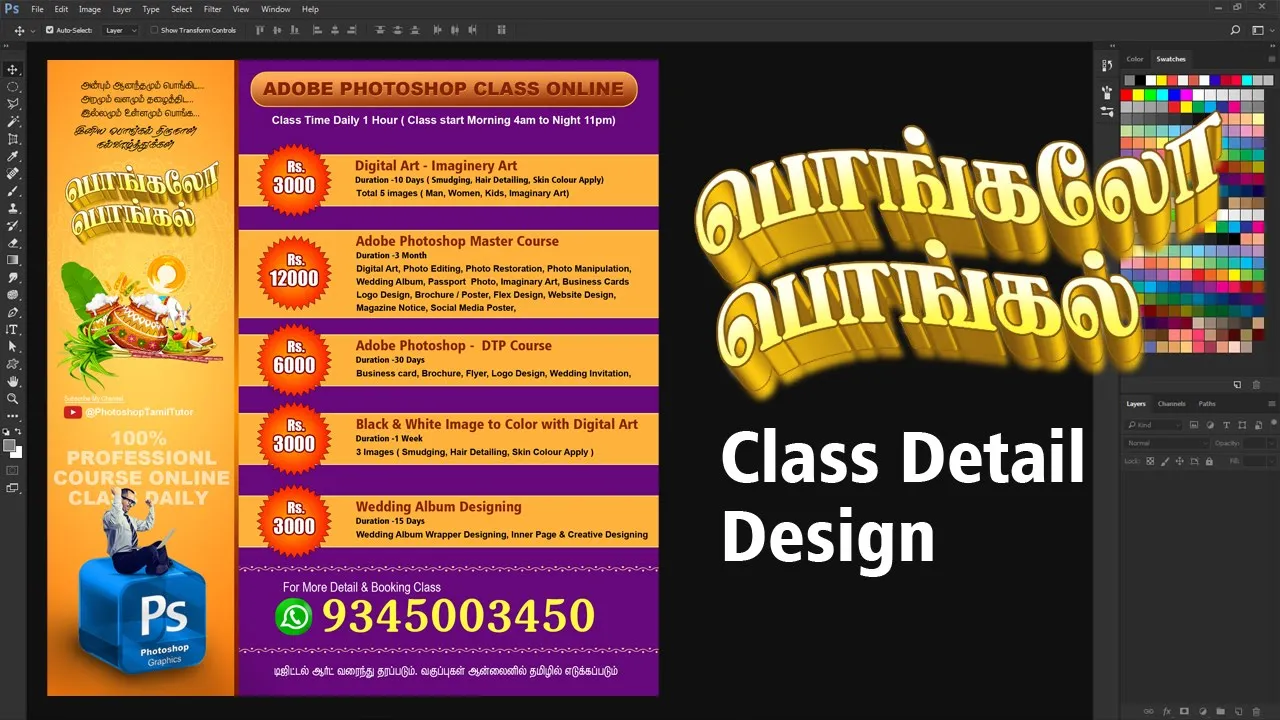
Task: Open the Opacity dropdown arrow
Action: point(1271,443)
